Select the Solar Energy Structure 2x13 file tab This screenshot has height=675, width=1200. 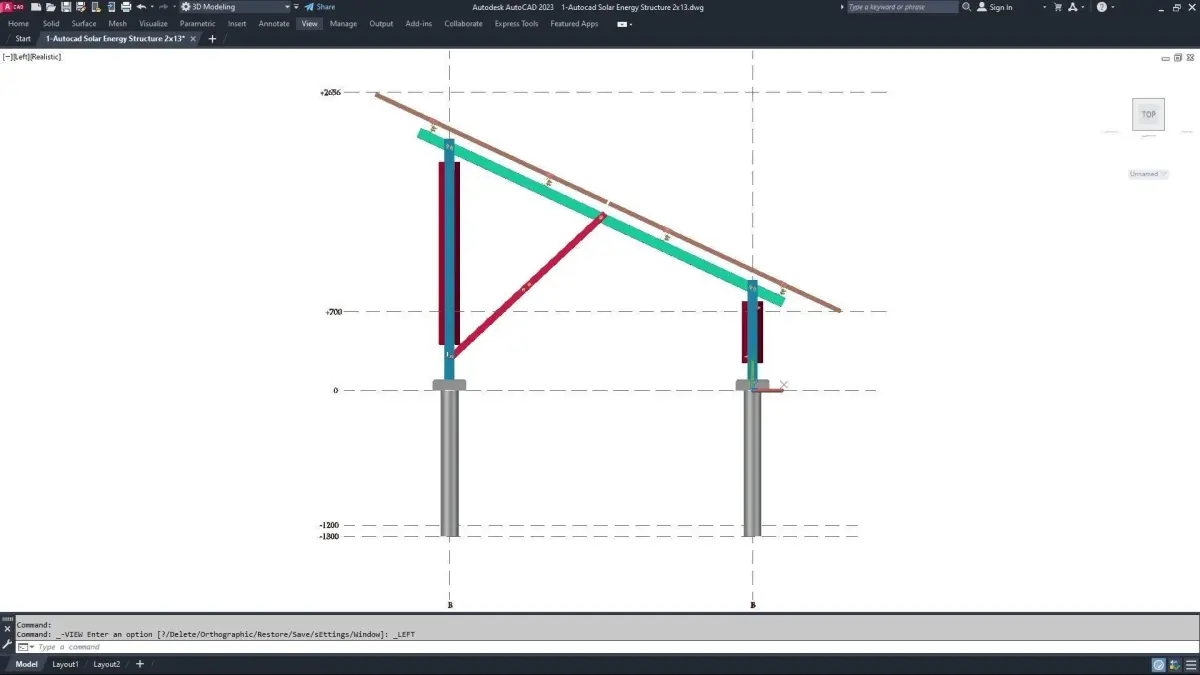point(115,39)
